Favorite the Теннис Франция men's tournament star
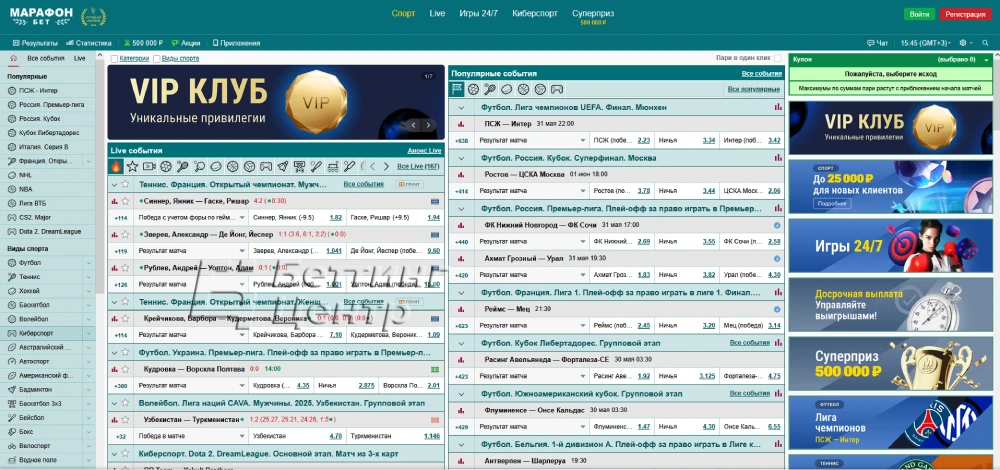 coord(125,184)
